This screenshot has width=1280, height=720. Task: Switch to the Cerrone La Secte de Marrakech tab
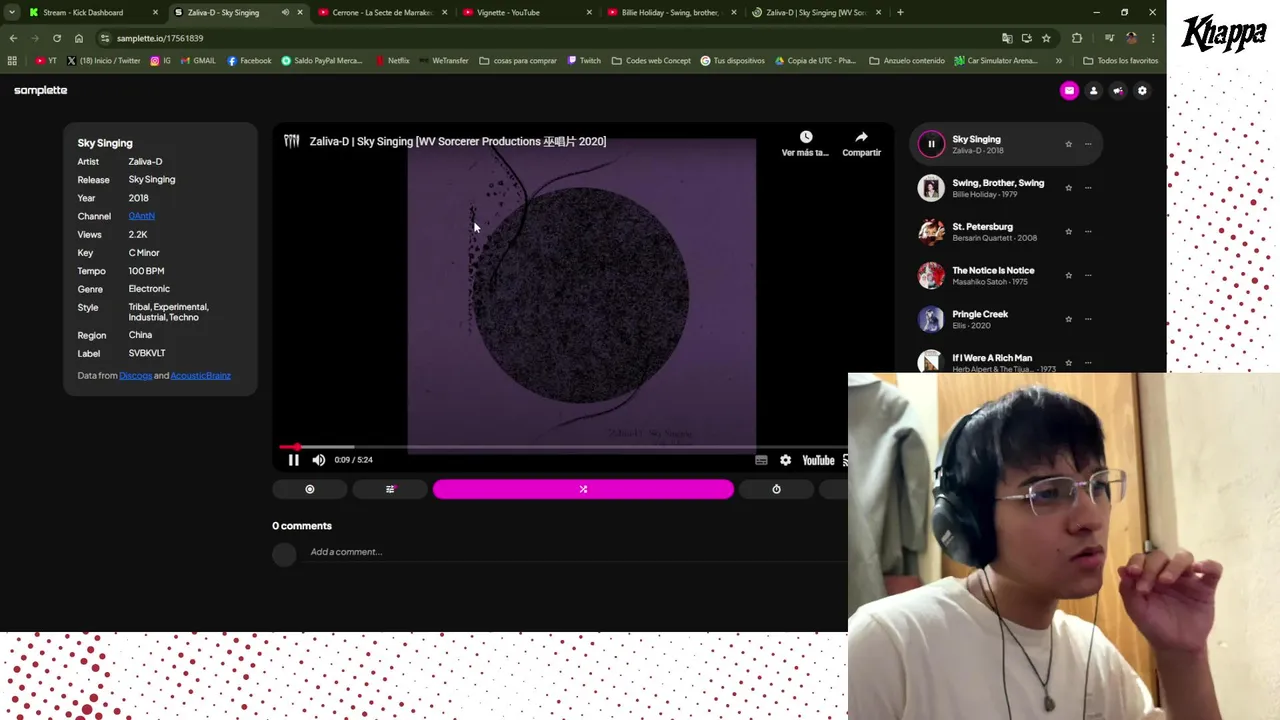[382, 13]
